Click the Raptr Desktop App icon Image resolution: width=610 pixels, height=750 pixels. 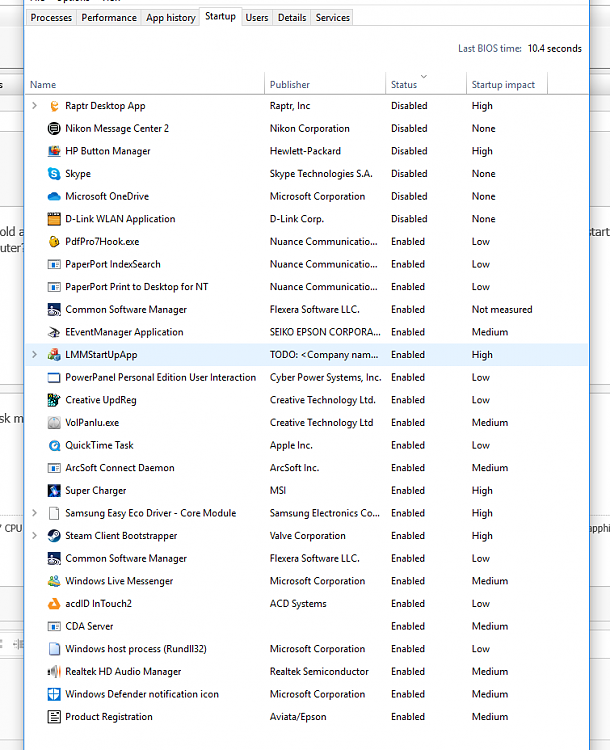click(x=54, y=106)
